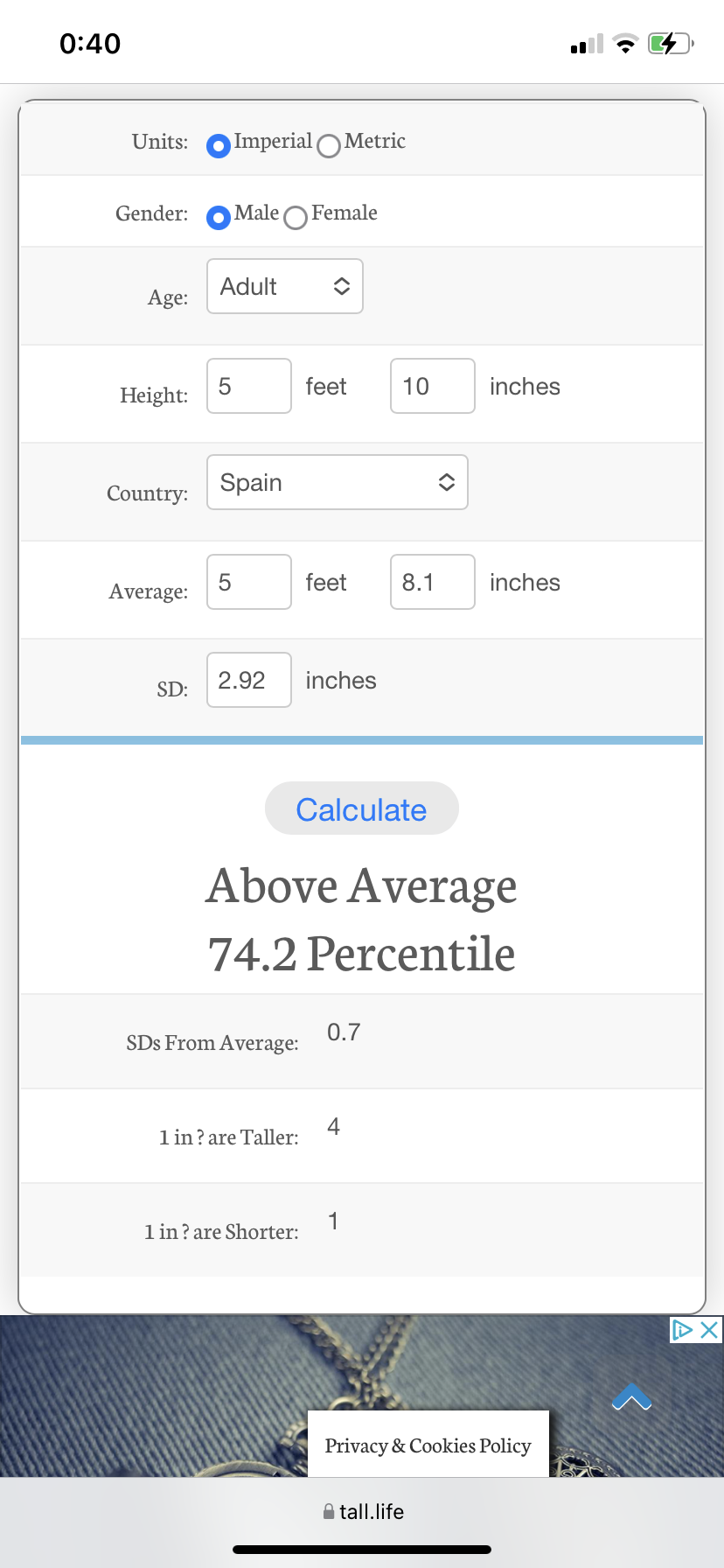Click the 'Country:' label
724x1568 pixels.
(147, 493)
